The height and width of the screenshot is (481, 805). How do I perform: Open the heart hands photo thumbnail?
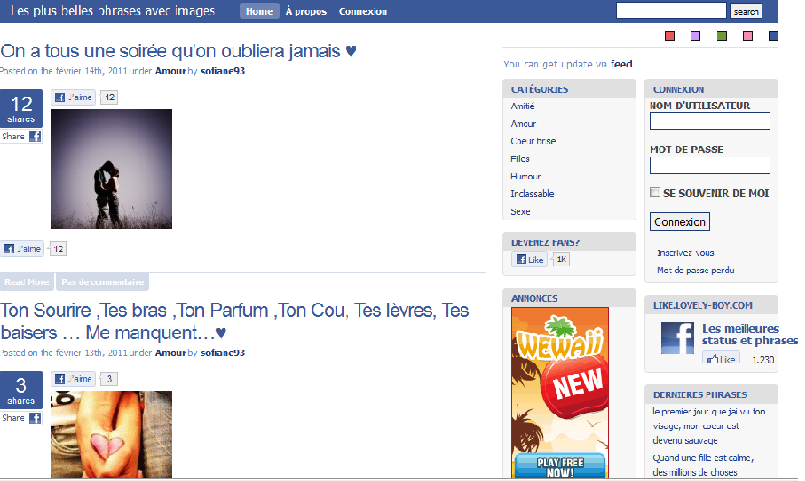pos(111,434)
